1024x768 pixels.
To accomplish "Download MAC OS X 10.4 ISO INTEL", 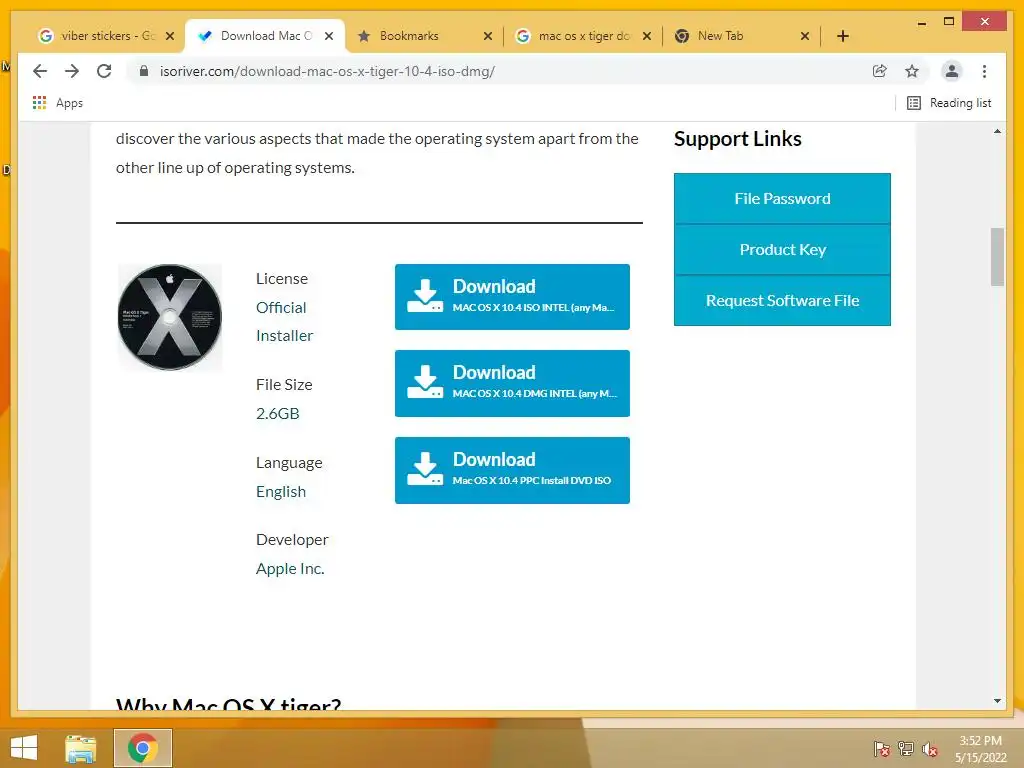I will [x=512, y=296].
